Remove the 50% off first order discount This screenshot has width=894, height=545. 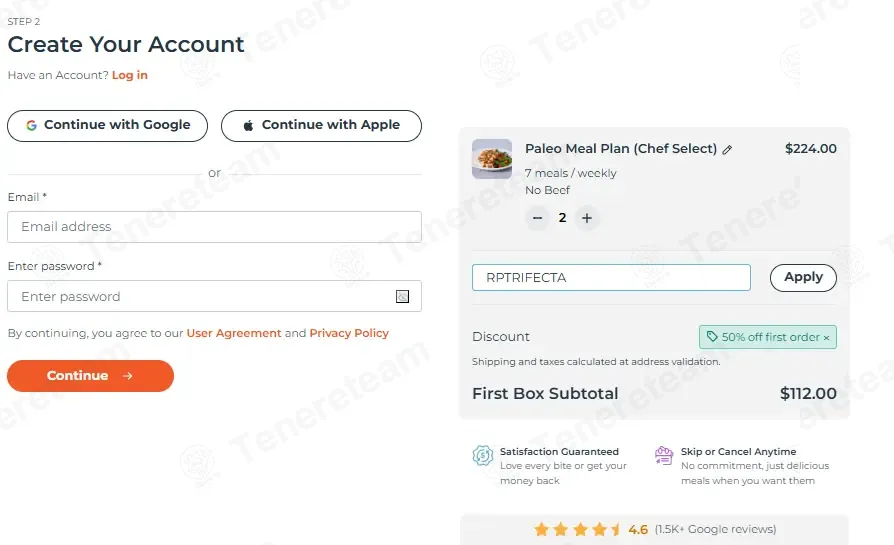826,337
